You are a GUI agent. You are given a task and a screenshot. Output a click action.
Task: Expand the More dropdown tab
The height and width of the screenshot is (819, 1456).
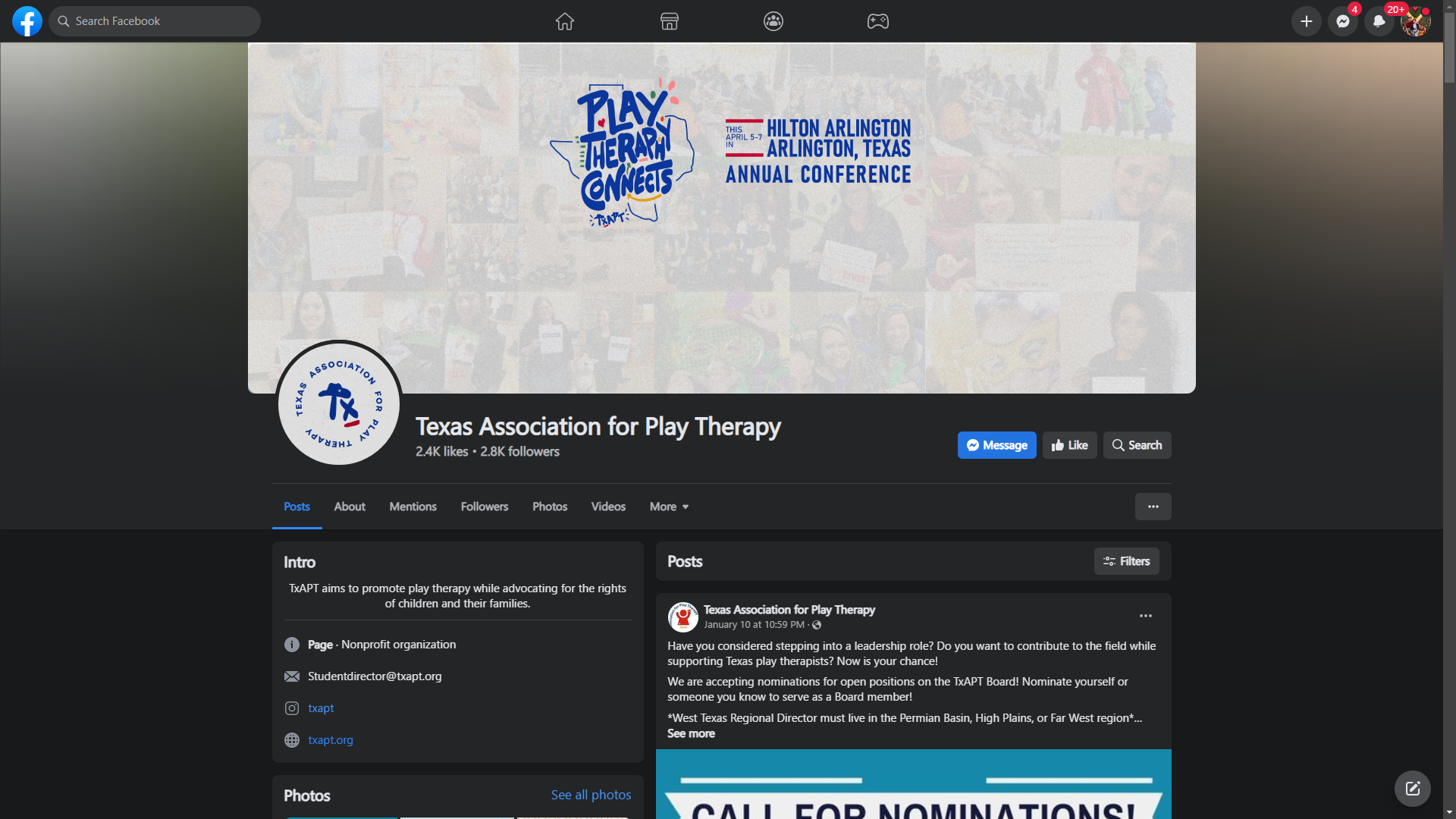[x=669, y=507]
